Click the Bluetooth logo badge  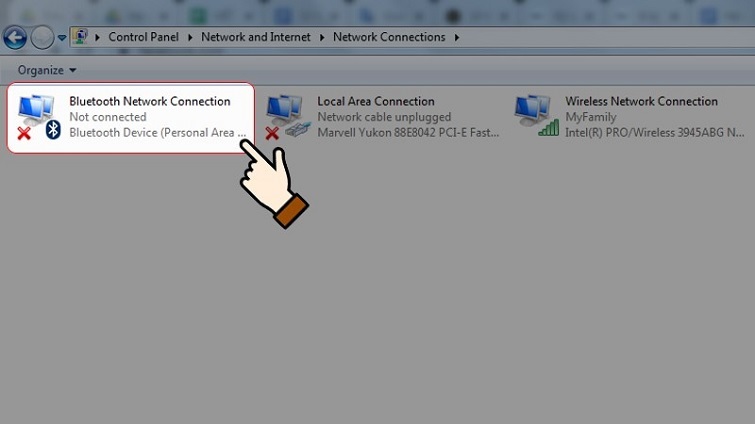[x=53, y=130]
